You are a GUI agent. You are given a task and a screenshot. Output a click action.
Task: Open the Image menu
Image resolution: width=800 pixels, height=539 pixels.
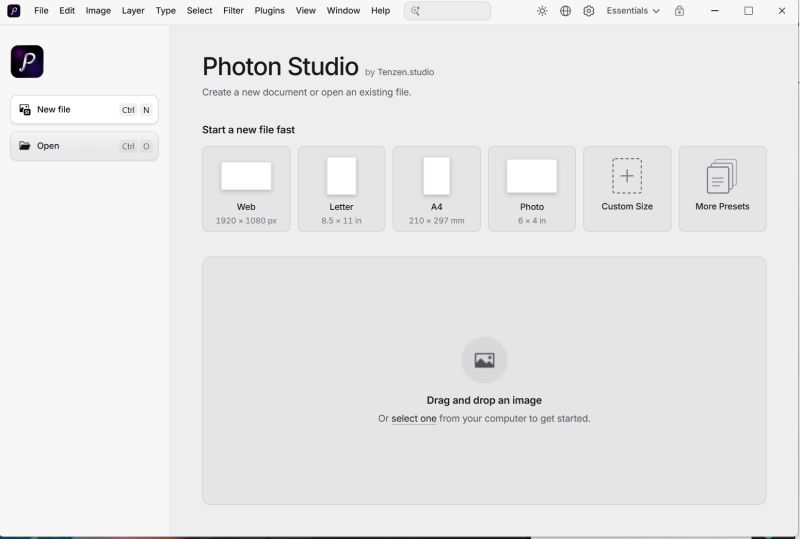coord(98,11)
